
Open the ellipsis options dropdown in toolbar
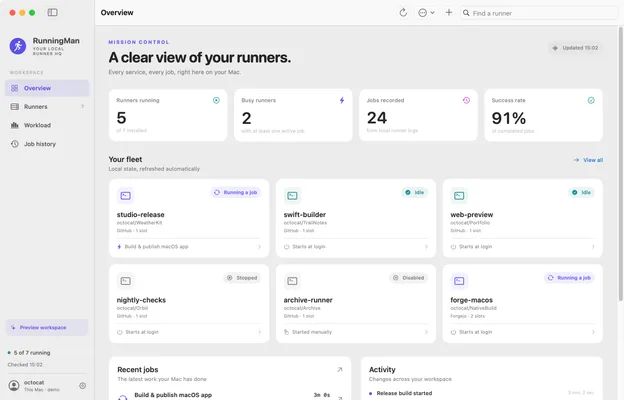pos(426,13)
